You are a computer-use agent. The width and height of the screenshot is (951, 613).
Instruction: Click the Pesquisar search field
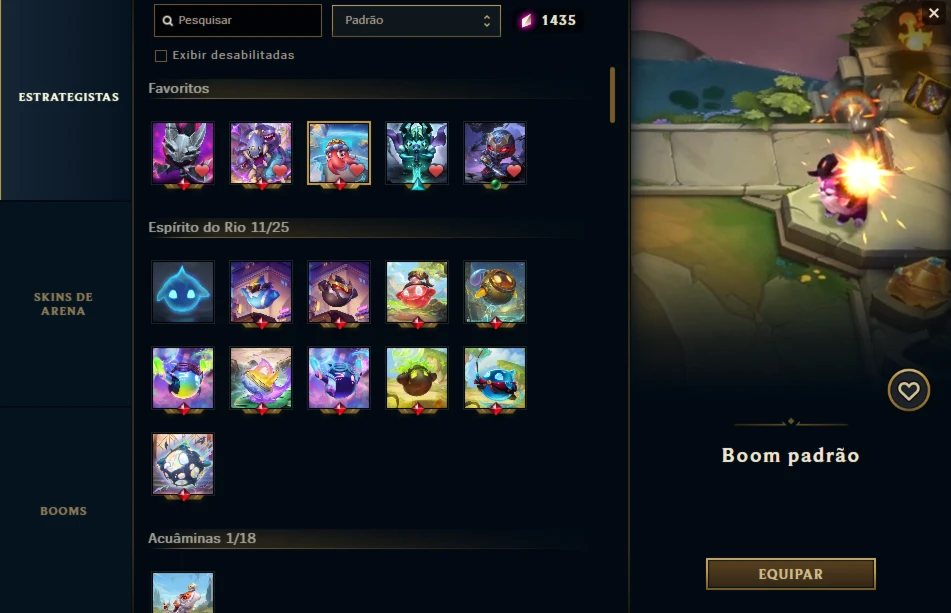[238, 21]
